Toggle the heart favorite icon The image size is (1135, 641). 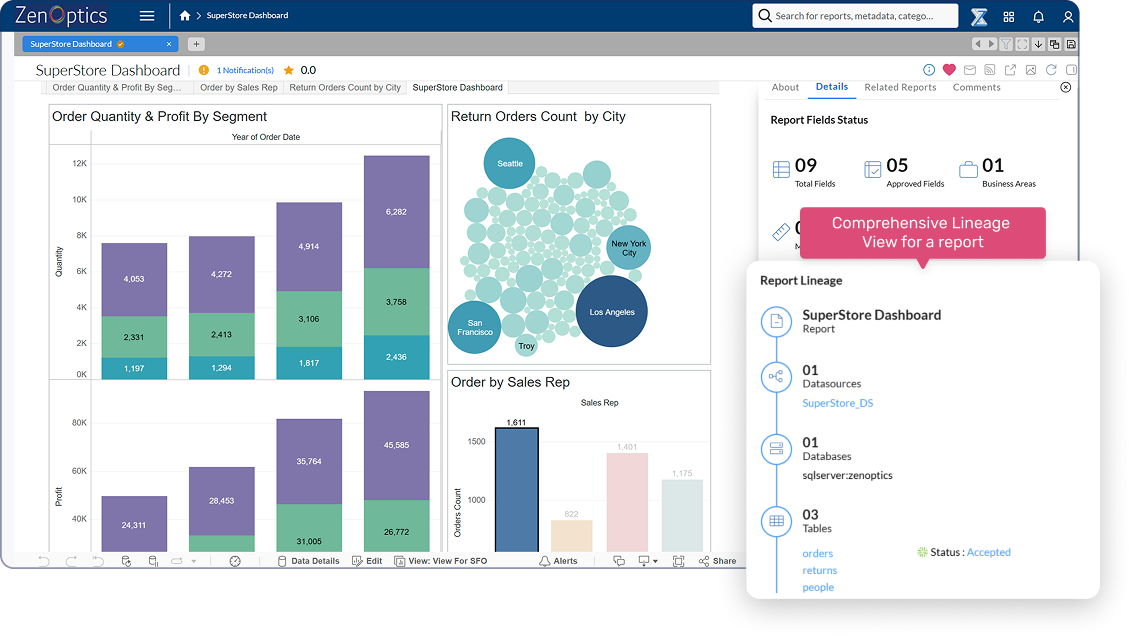pos(949,70)
